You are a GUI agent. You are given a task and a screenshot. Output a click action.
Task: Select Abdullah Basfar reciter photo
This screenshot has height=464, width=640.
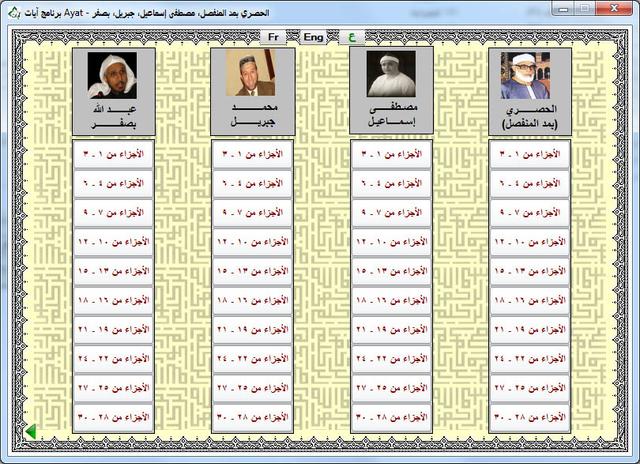coord(112,75)
